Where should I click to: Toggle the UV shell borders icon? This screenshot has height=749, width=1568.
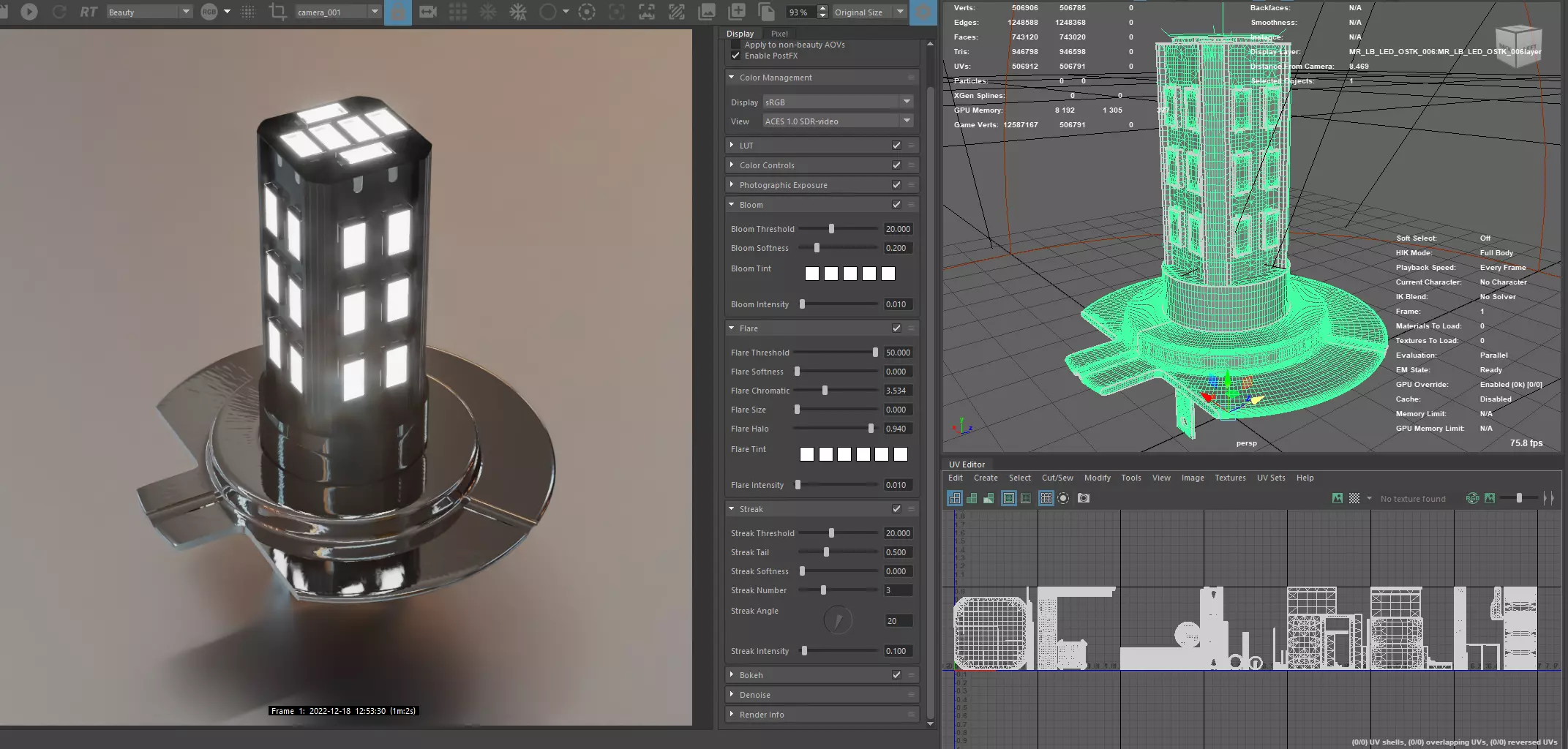click(x=1009, y=498)
